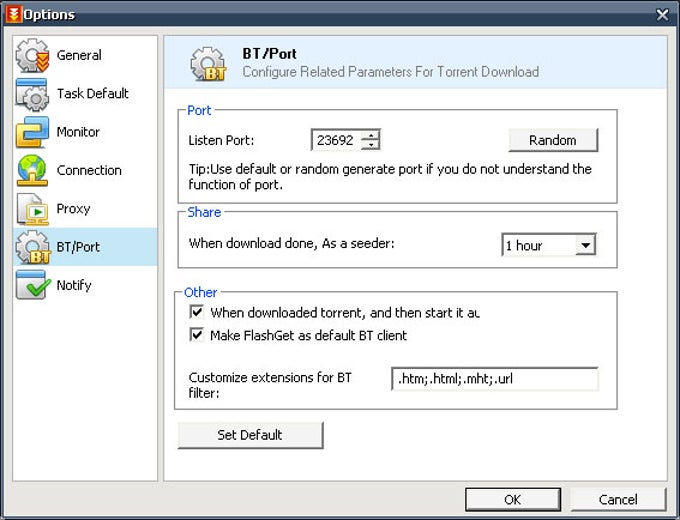Toggle Make FlashGet default BT client

[196, 335]
